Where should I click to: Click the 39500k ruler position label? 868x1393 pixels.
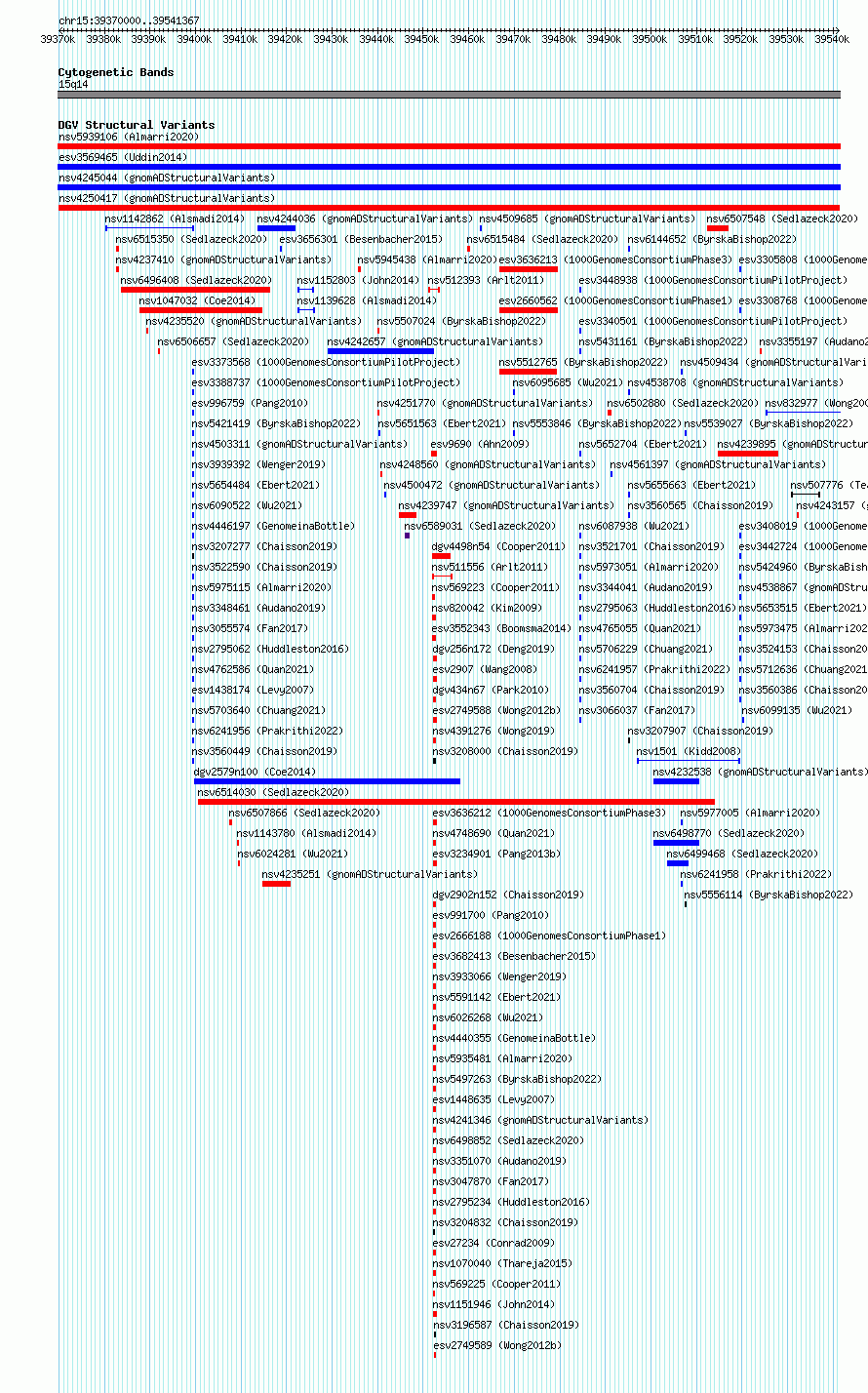point(650,39)
